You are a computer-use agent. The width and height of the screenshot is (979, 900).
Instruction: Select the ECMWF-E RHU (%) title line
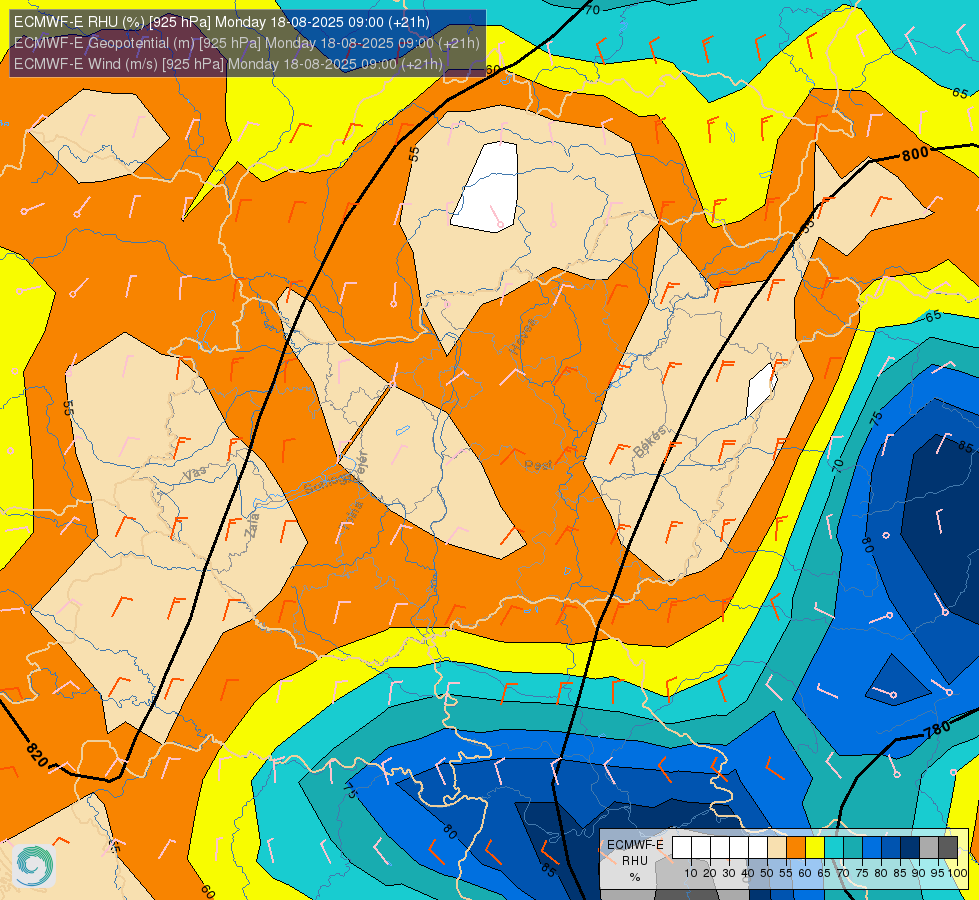(x=222, y=22)
